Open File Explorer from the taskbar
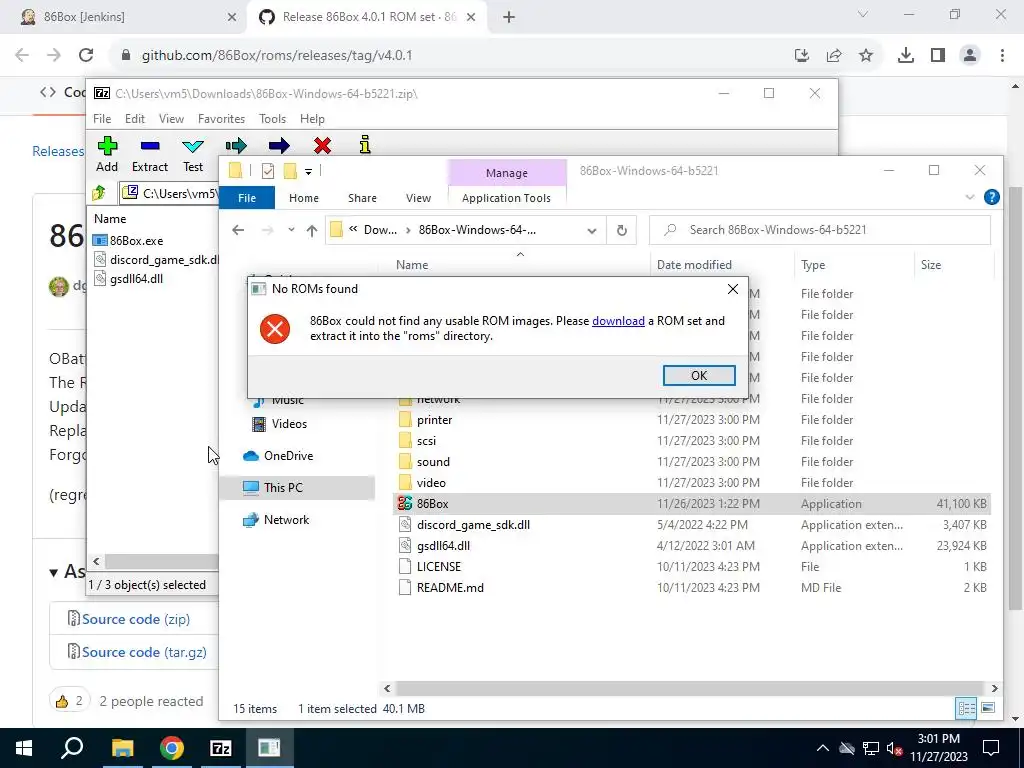The image size is (1024, 768). tap(122, 748)
